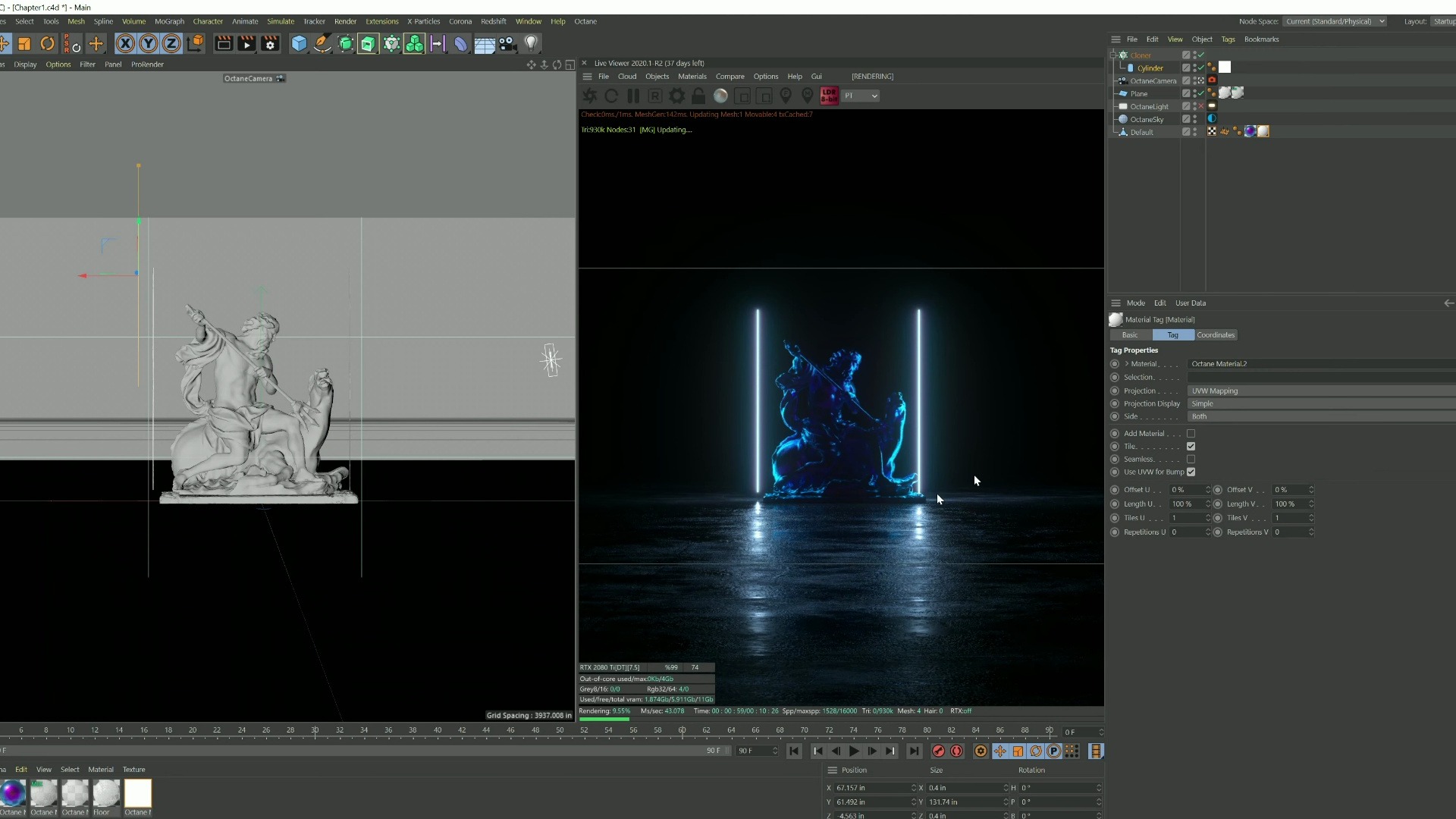1456x819 pixels.
Task: Switch to the Coordinates tab in Material Tag
Action: pos(1216,335)
